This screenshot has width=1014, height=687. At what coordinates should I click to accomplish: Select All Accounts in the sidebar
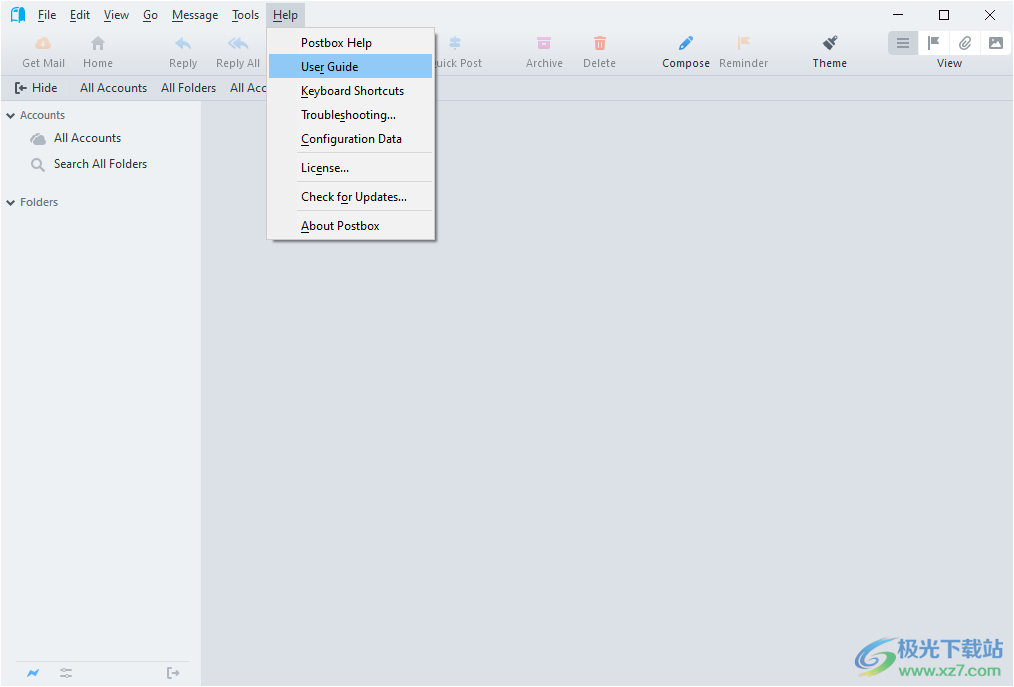pyautogui.click(x=87, y=138)
